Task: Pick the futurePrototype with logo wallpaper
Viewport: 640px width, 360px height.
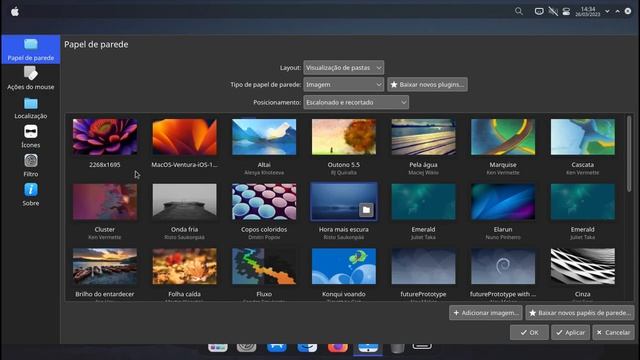Action: click(x=503, y=266)
